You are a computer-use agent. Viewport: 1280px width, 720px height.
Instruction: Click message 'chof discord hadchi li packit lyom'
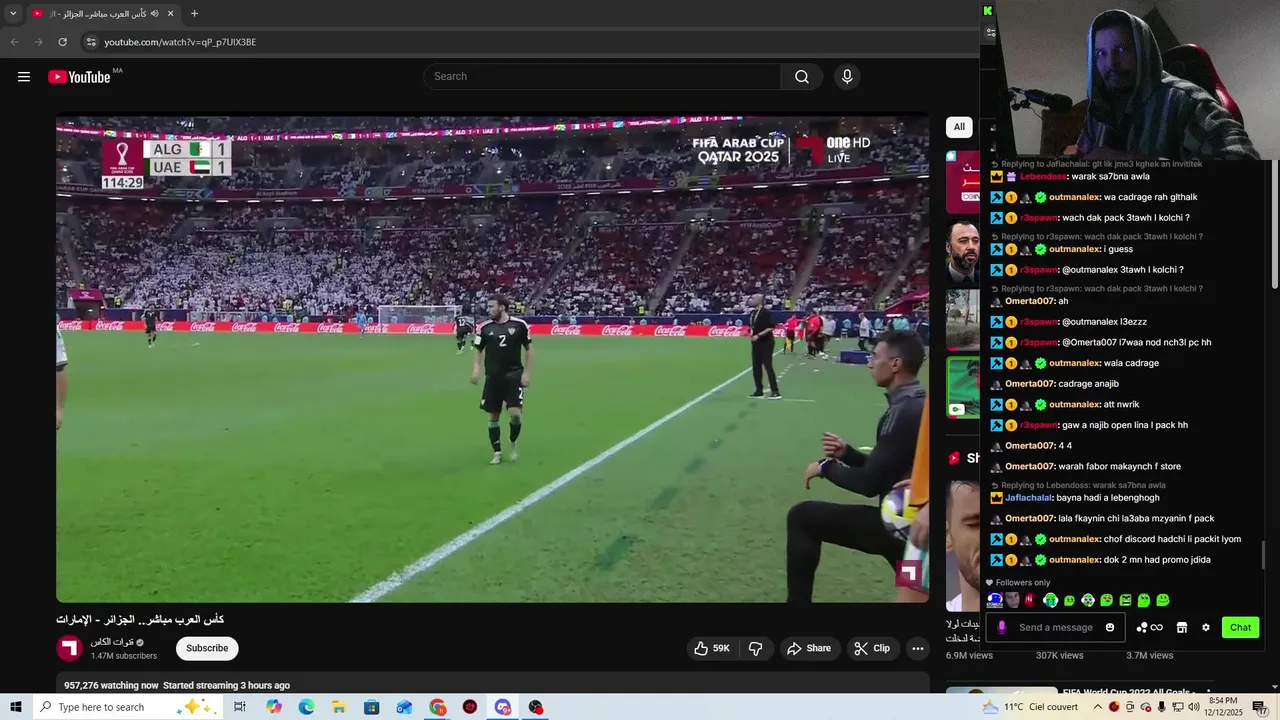(x=1172, y=539)
